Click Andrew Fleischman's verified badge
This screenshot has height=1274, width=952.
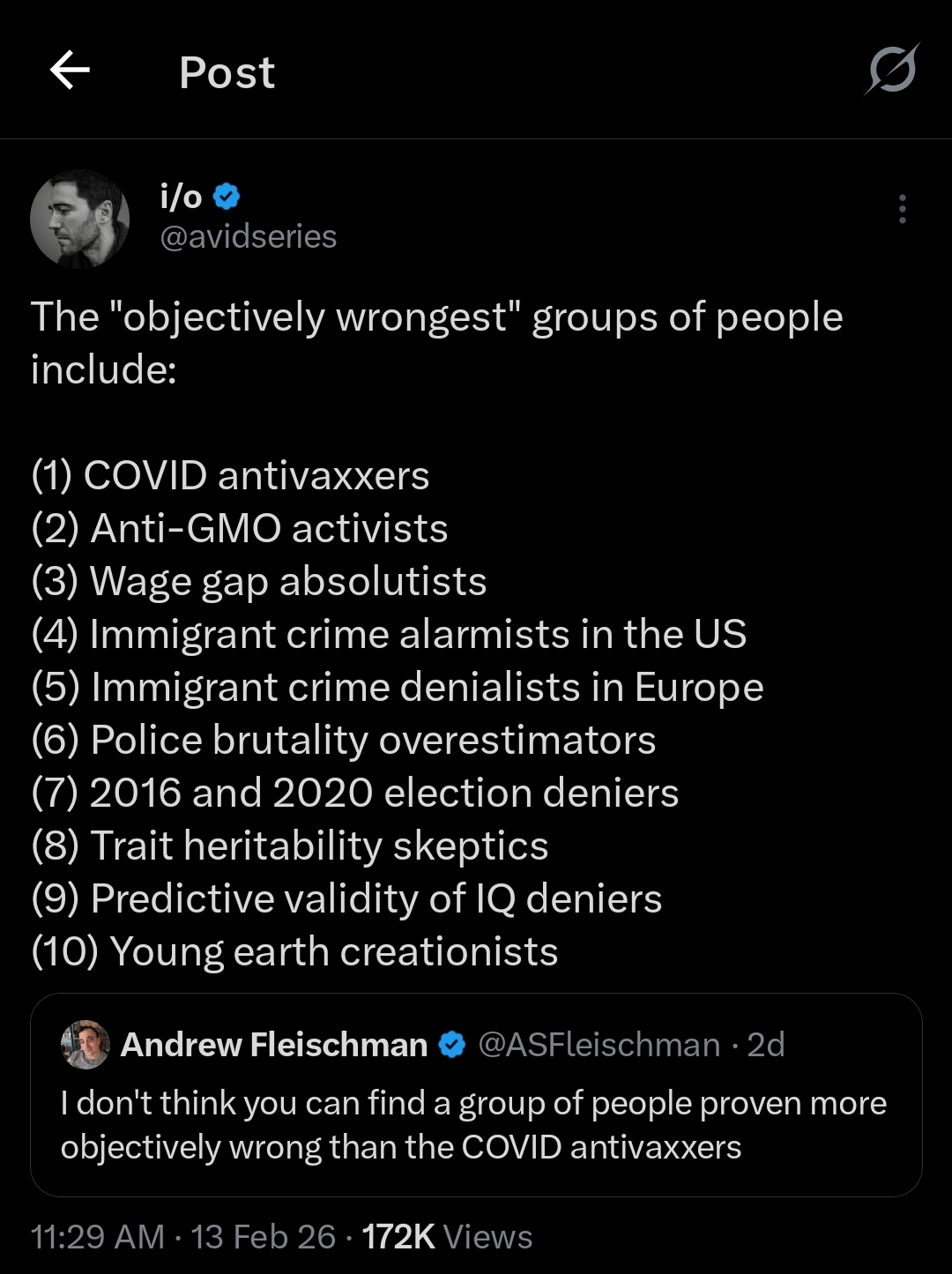pos(452,1045)
